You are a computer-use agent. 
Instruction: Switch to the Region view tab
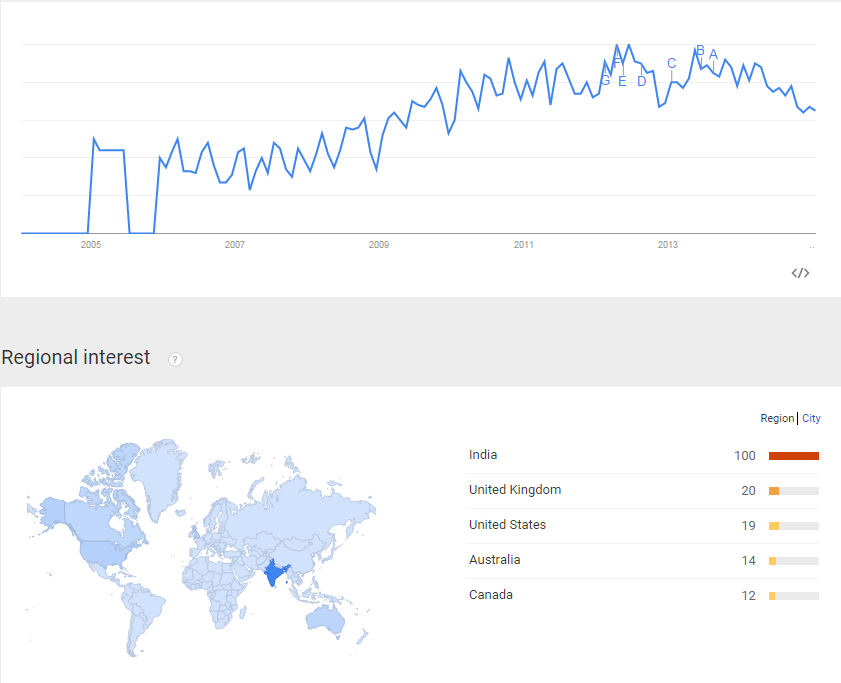(x=777, y=418)
